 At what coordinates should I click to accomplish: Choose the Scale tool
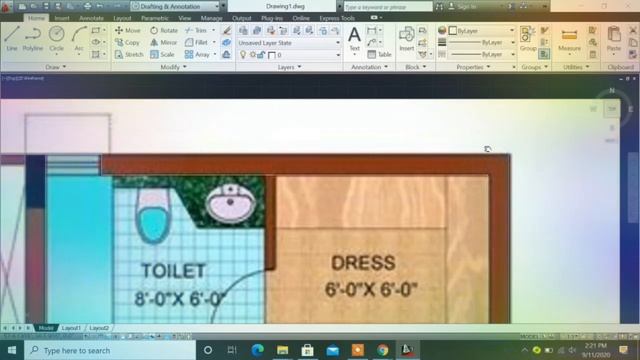pyautogui.click(x=162, y=54)
